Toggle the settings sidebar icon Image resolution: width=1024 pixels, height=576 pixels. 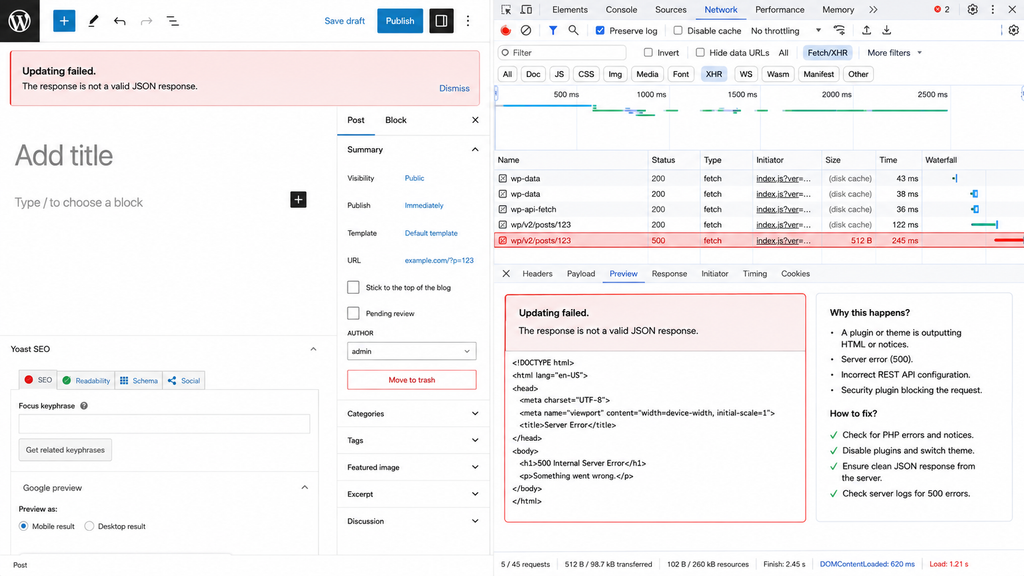pyautogui.click(x=441, y=21)
